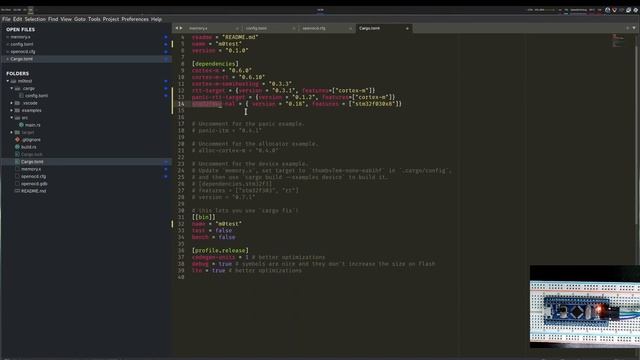This screenshot has height=360, width=640.
Task: Click the git icon beside .gitignore
Action: pos(17,140)
